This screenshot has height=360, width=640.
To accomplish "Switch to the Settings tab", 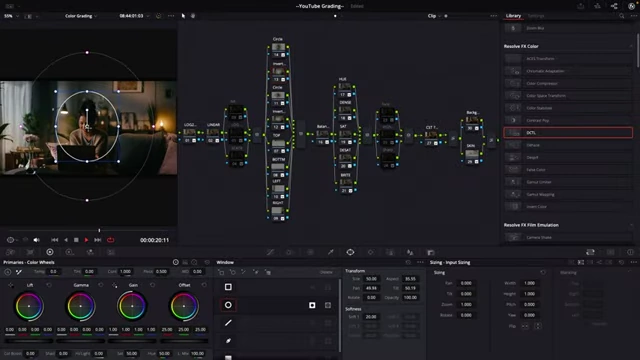I will 536,16.
